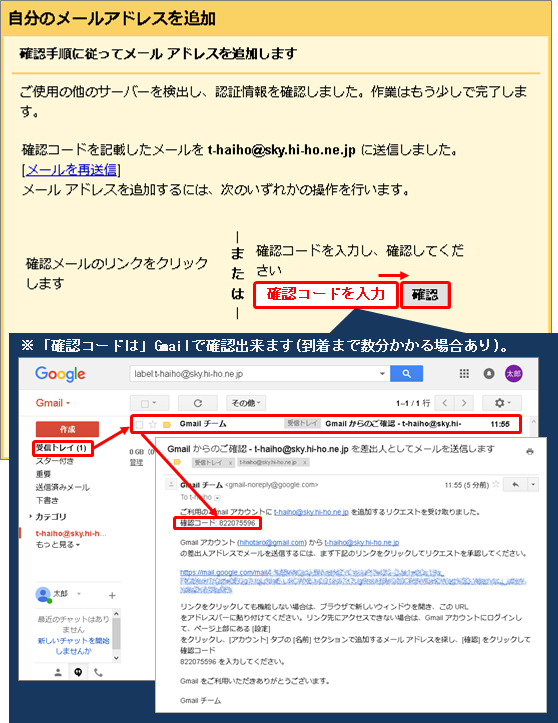Click the メールを再送信 link
Image resolution: width=558 pixels, height=723 pixels.
coord(71,170)
